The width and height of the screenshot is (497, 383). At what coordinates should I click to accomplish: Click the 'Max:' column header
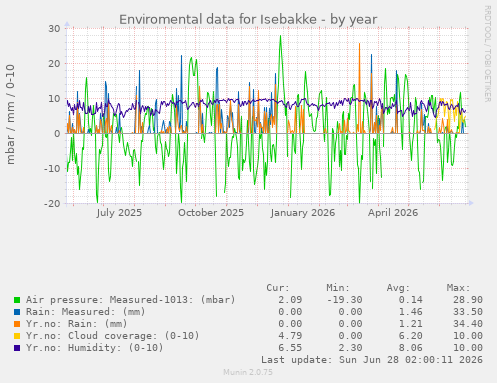458,288
